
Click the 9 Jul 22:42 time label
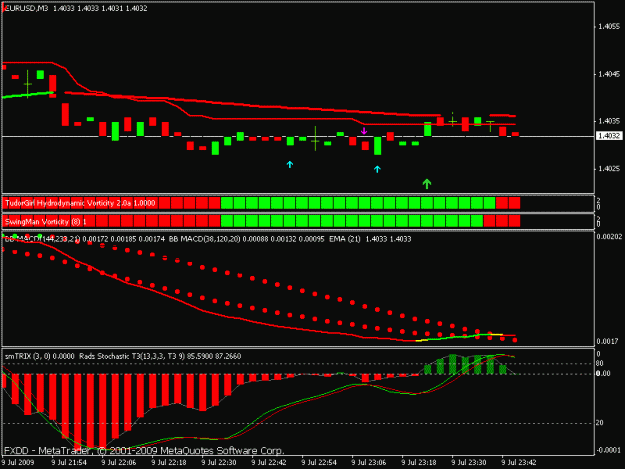point(269,463)
